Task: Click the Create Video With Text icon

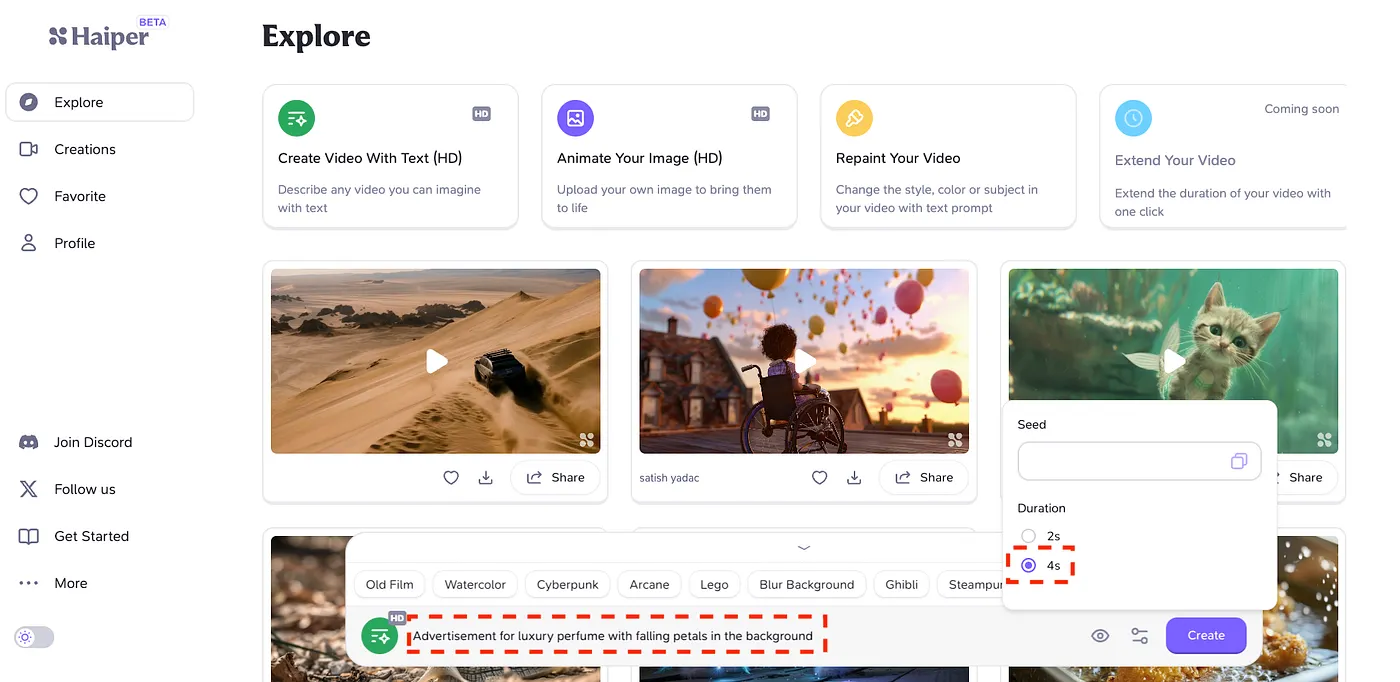Action: tap(296, 118)
